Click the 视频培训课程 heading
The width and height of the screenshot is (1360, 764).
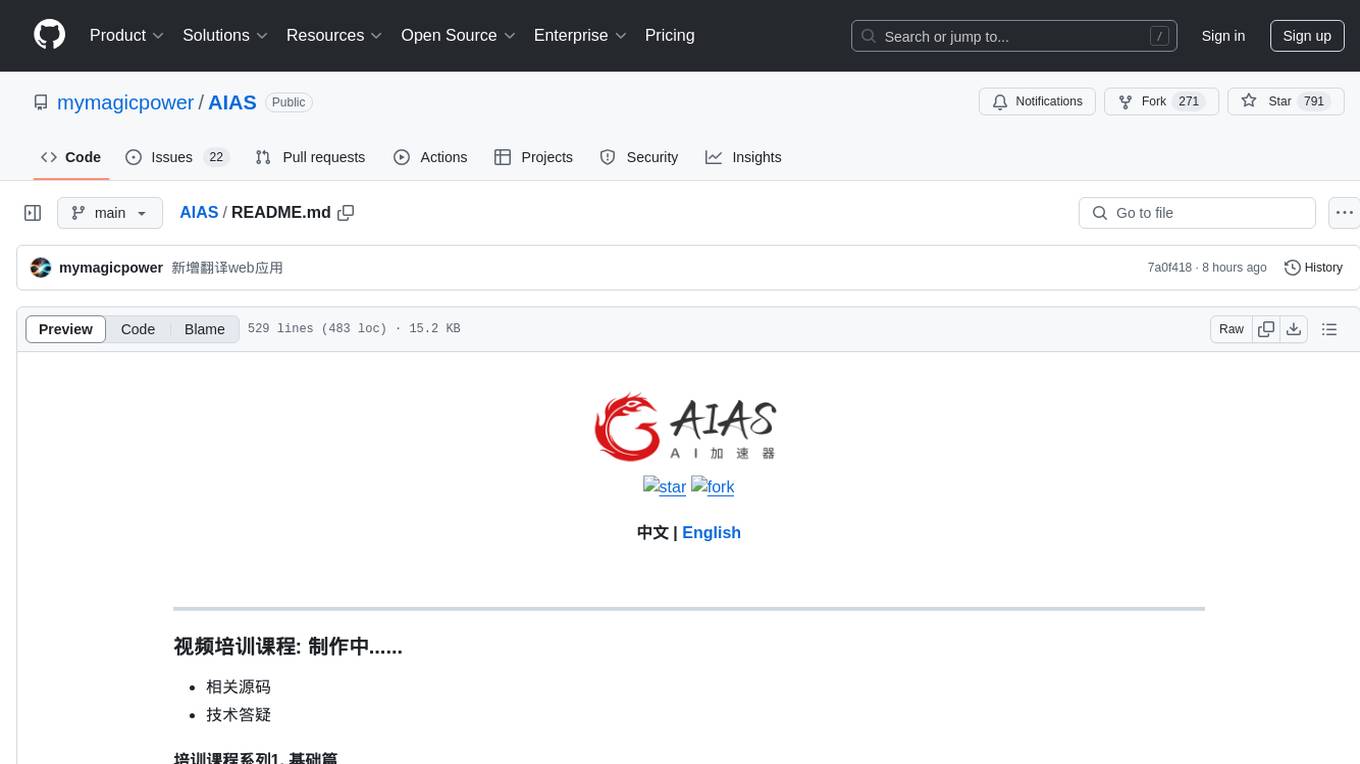pyautogui.click(x=288, y=647)
